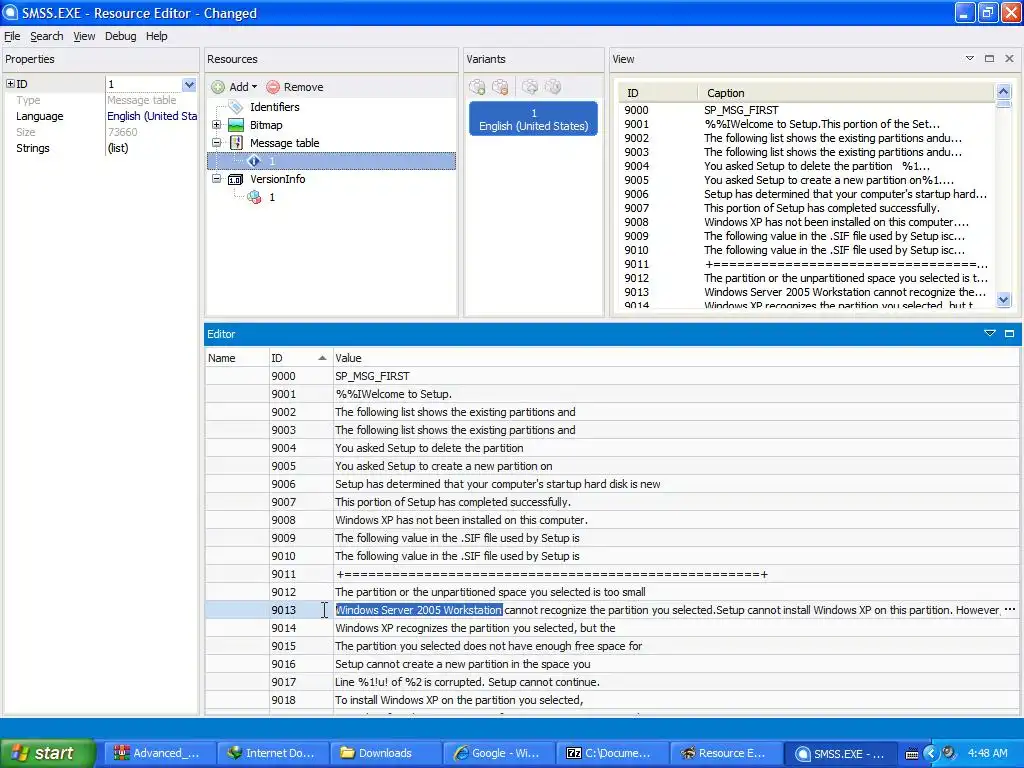
Task: Open the File menu
Action: 12,36
